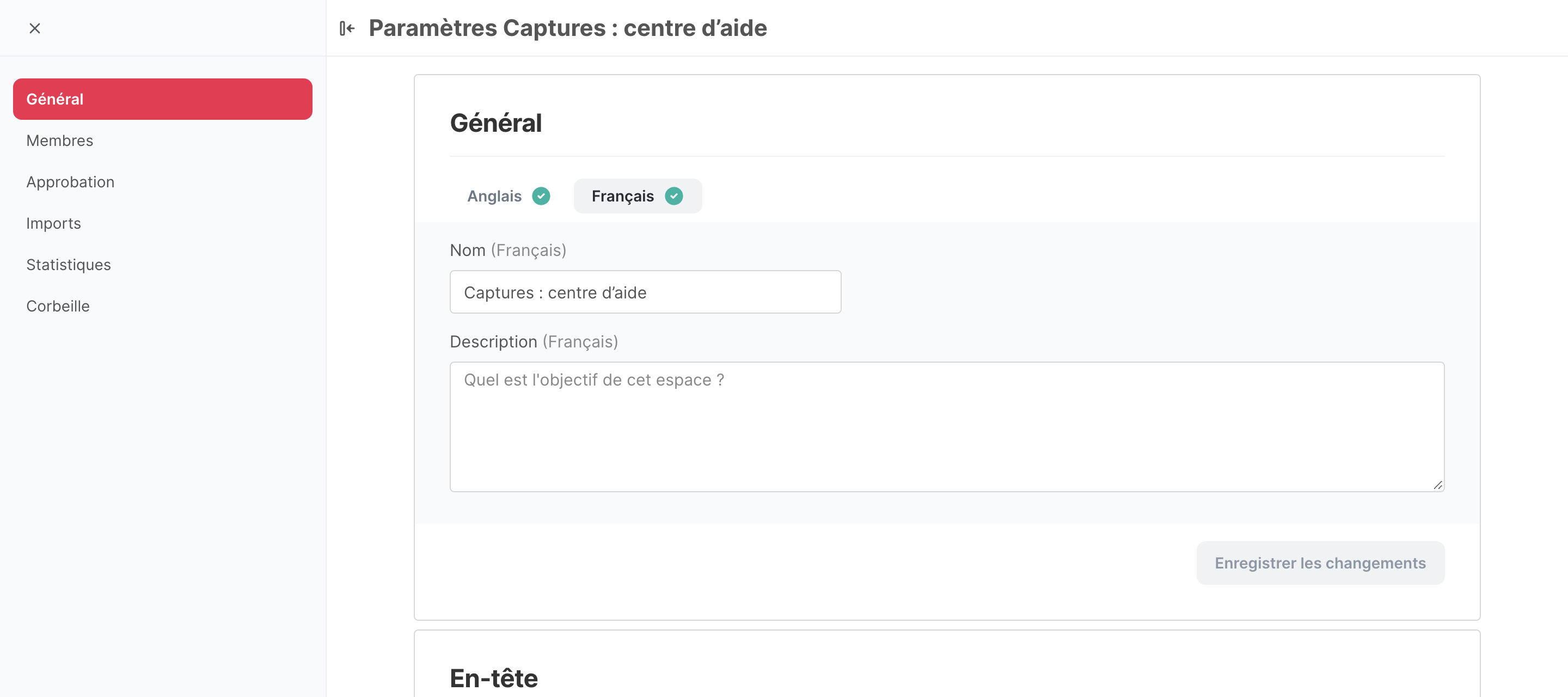The height and width of the screenshot is (697, 1568).
Task: Click the Nom input field
Action: (x=645, y=292)
